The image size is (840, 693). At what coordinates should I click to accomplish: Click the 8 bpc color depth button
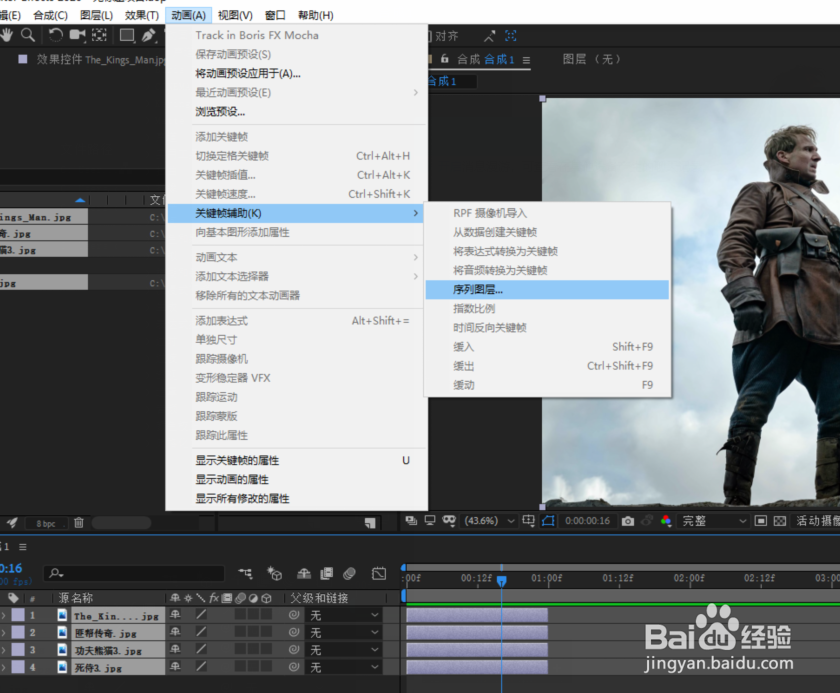pyautogui.click(x=46, y=524)
